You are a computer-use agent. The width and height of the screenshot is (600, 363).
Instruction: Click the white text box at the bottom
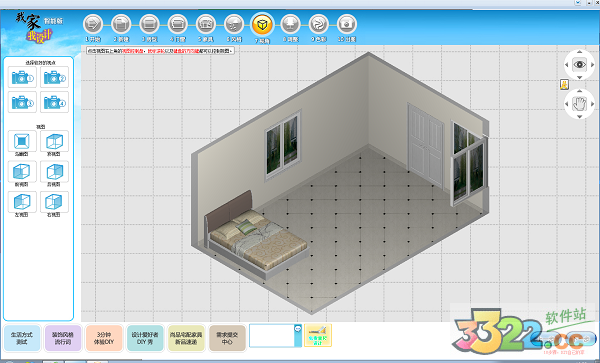pos(272,335)
